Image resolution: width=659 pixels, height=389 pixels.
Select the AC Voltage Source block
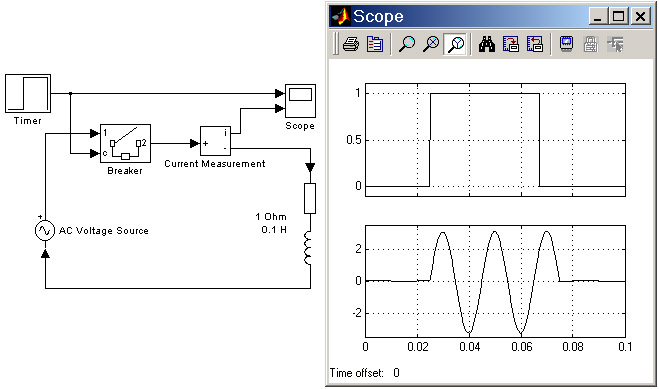click(x=45, y=230)
